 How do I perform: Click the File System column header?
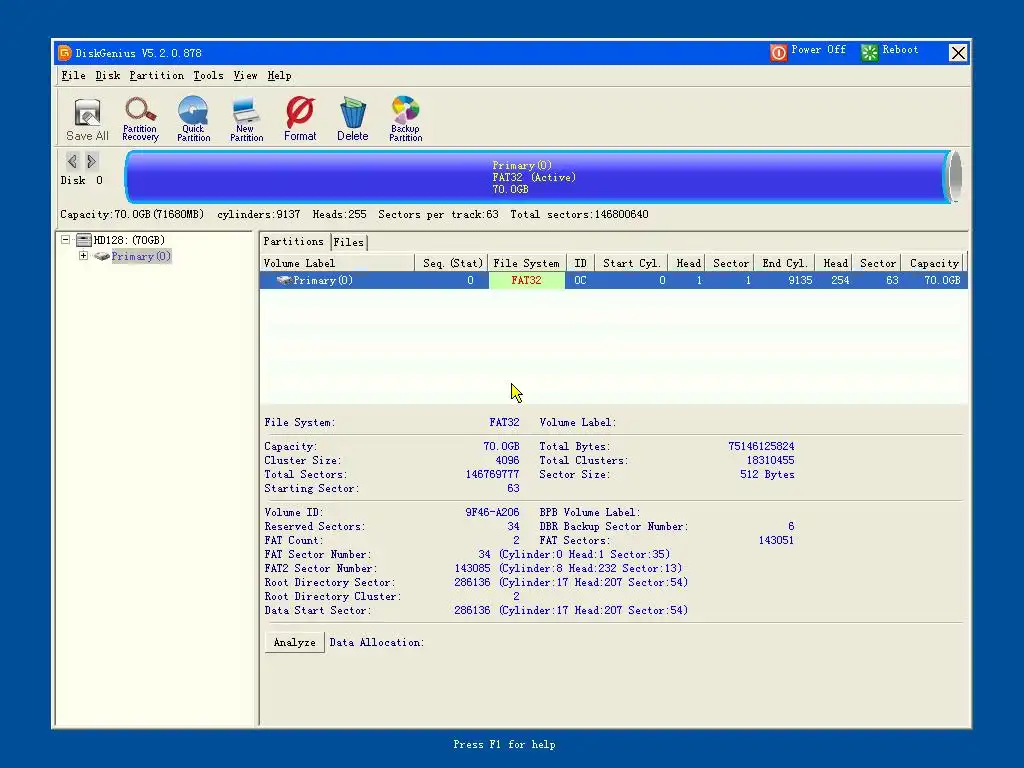pyautogui.click(x=526, y=263)
